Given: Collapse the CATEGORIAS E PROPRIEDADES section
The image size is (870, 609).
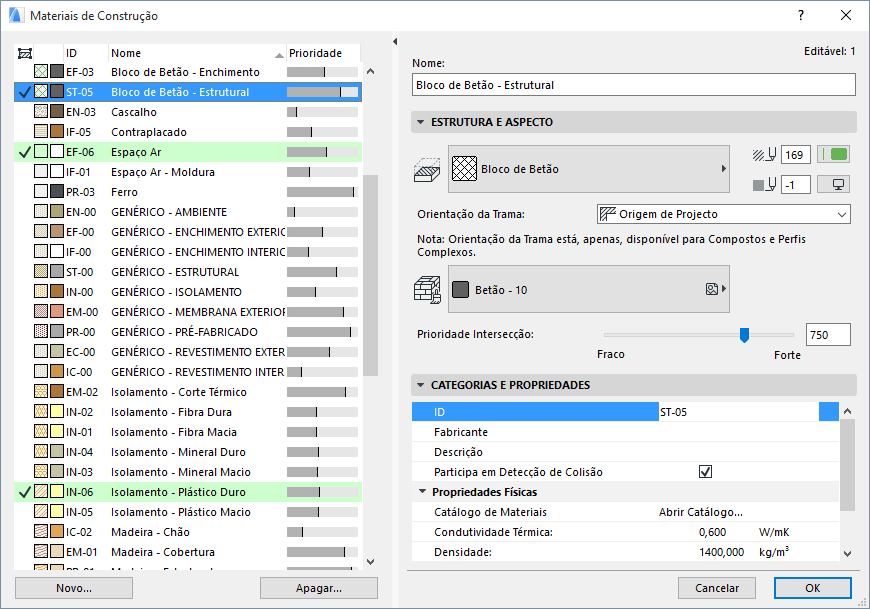Looking at the screenshot, I should (x=421, y=385).
